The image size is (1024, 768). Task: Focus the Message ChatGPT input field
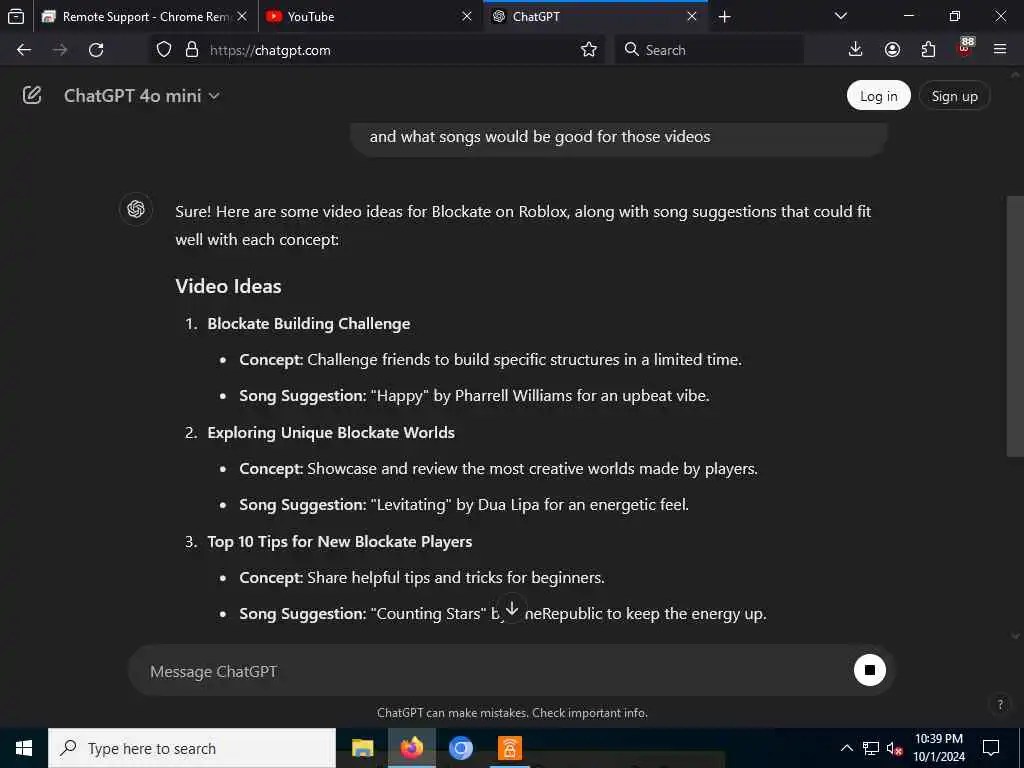pos(496,671)
